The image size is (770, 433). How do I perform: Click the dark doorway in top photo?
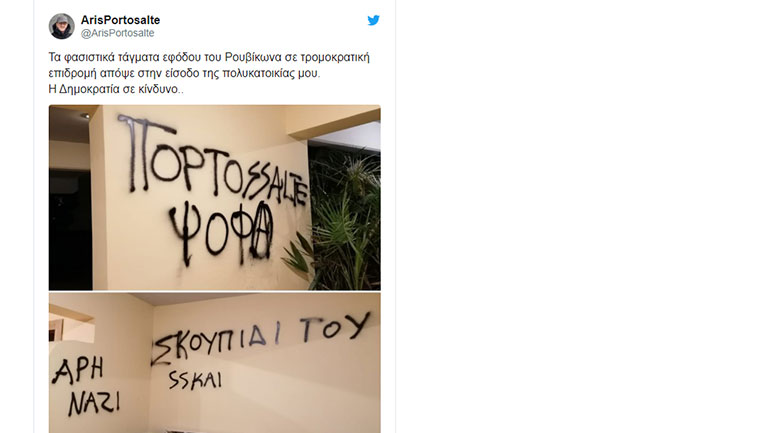coord(70,230)
